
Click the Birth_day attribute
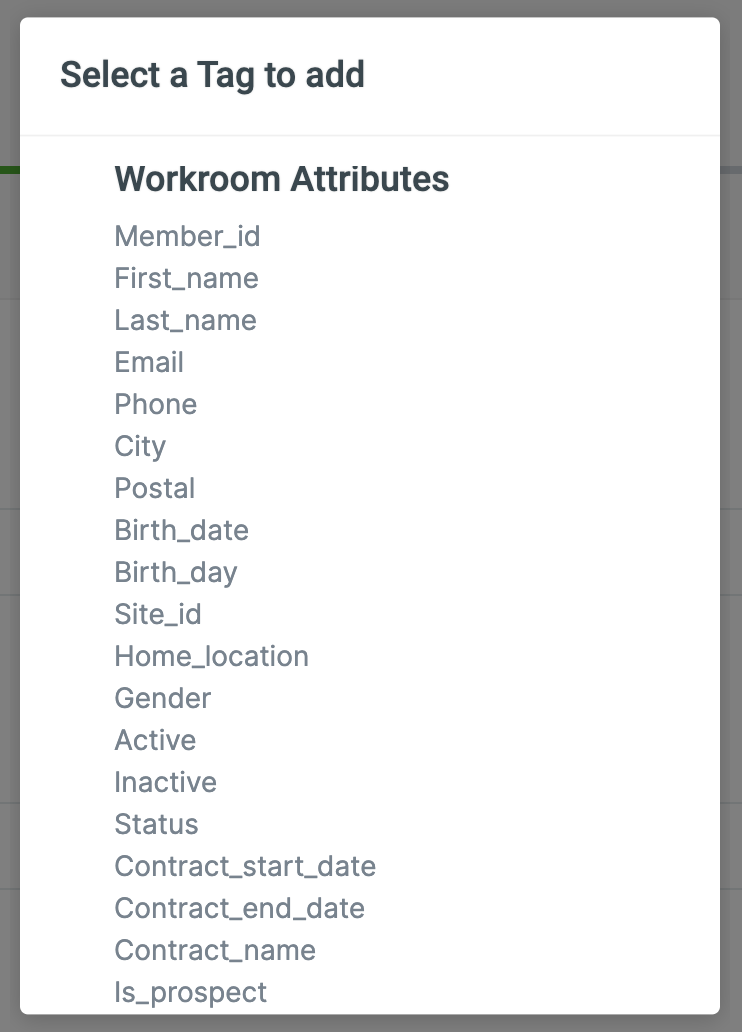(x=176, y=572)
